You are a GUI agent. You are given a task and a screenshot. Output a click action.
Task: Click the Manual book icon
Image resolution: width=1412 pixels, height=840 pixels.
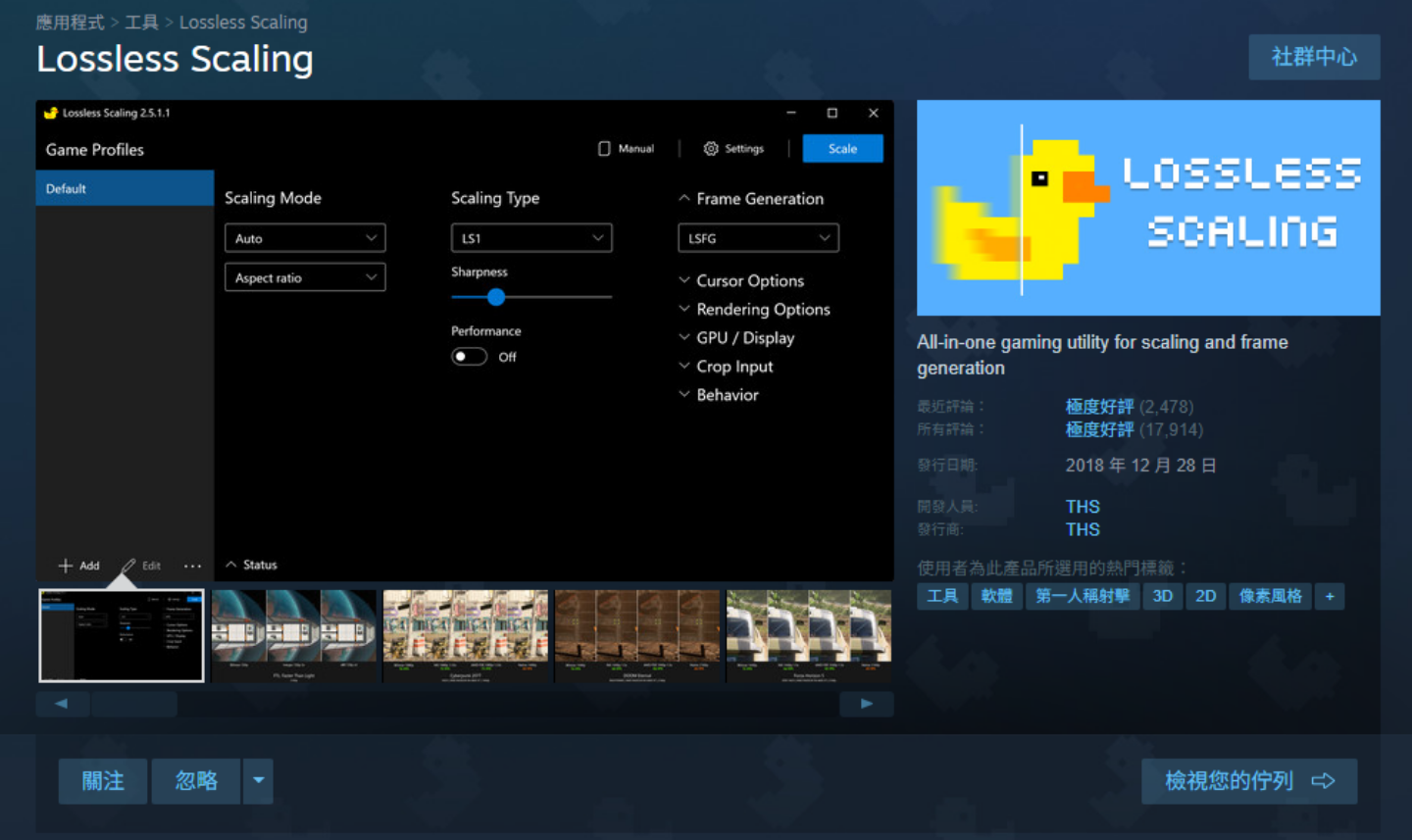coord(604,149)
